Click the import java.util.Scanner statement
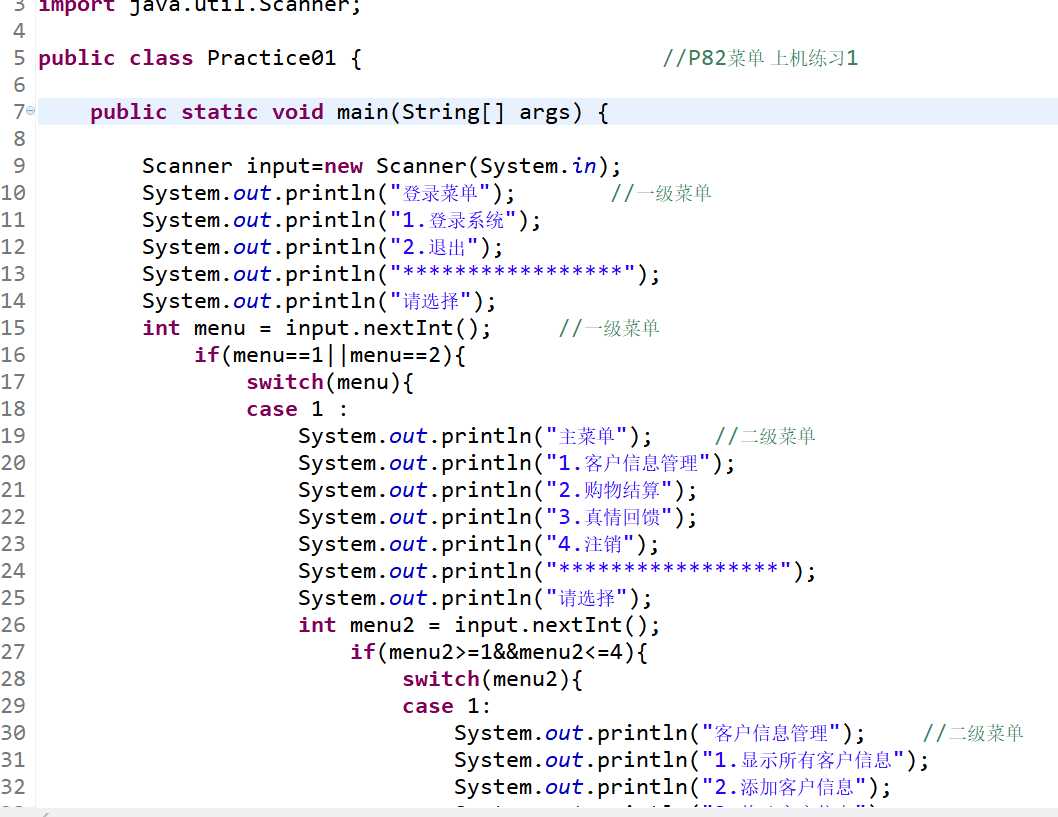The width and height of the screenshot is (1058, 817). point(200,6)
